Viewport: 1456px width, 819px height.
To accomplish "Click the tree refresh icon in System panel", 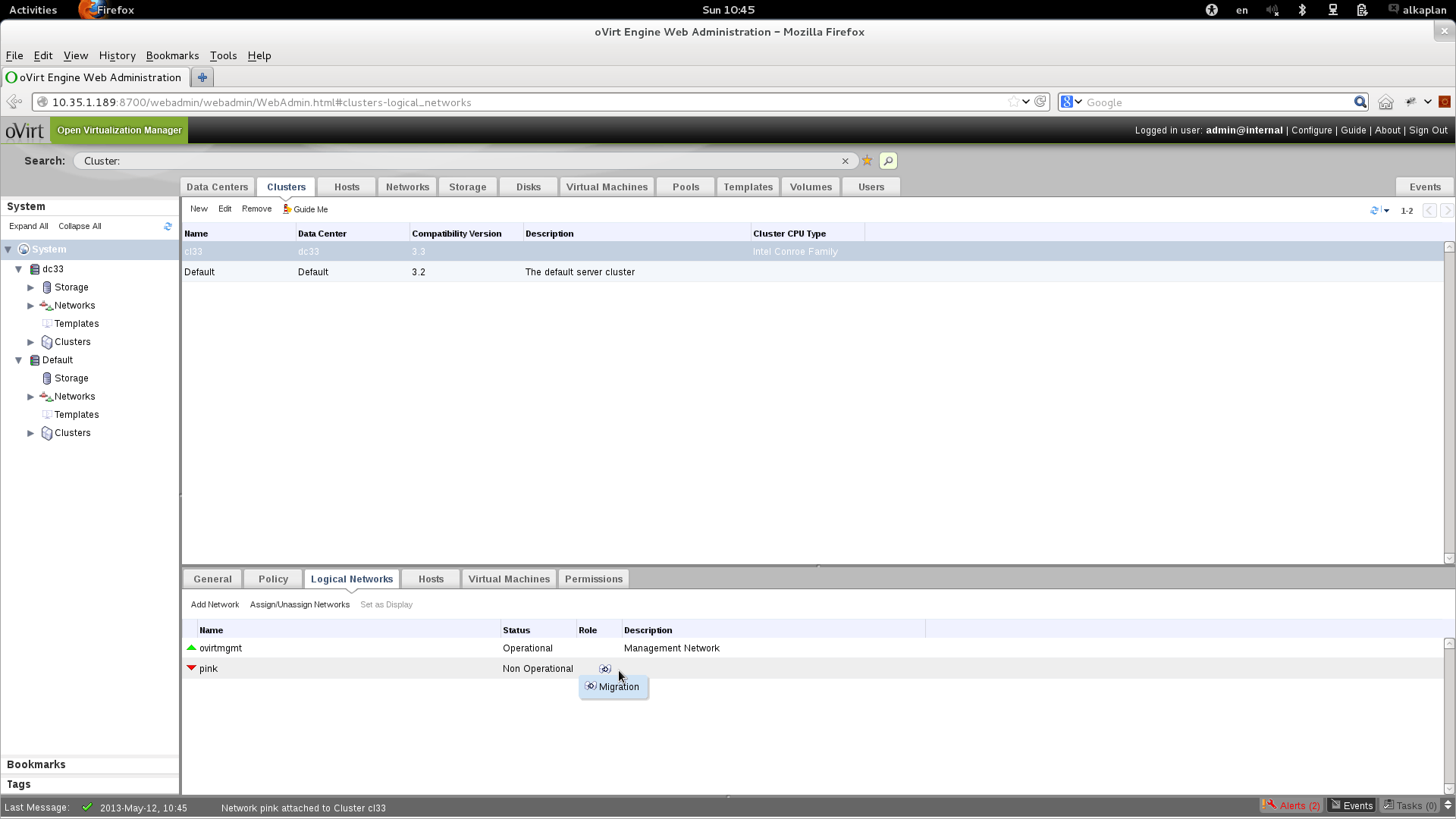I will tap(168, 226).
